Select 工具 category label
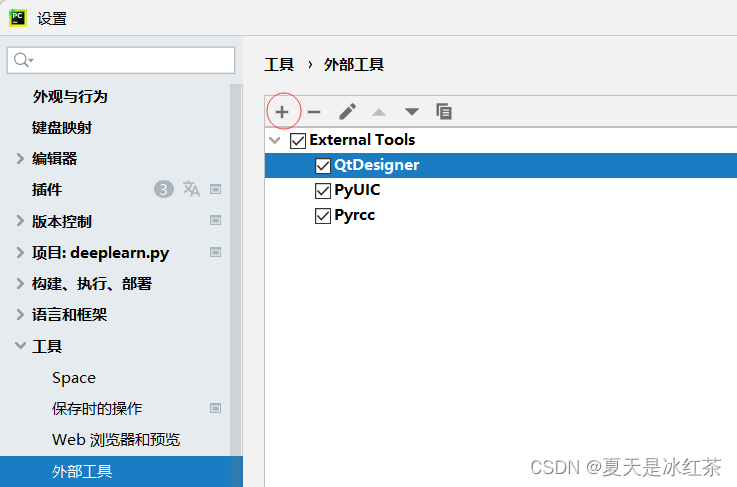This screenshot has height=487, width=737. pyautogui.click(x=47, y=346)
